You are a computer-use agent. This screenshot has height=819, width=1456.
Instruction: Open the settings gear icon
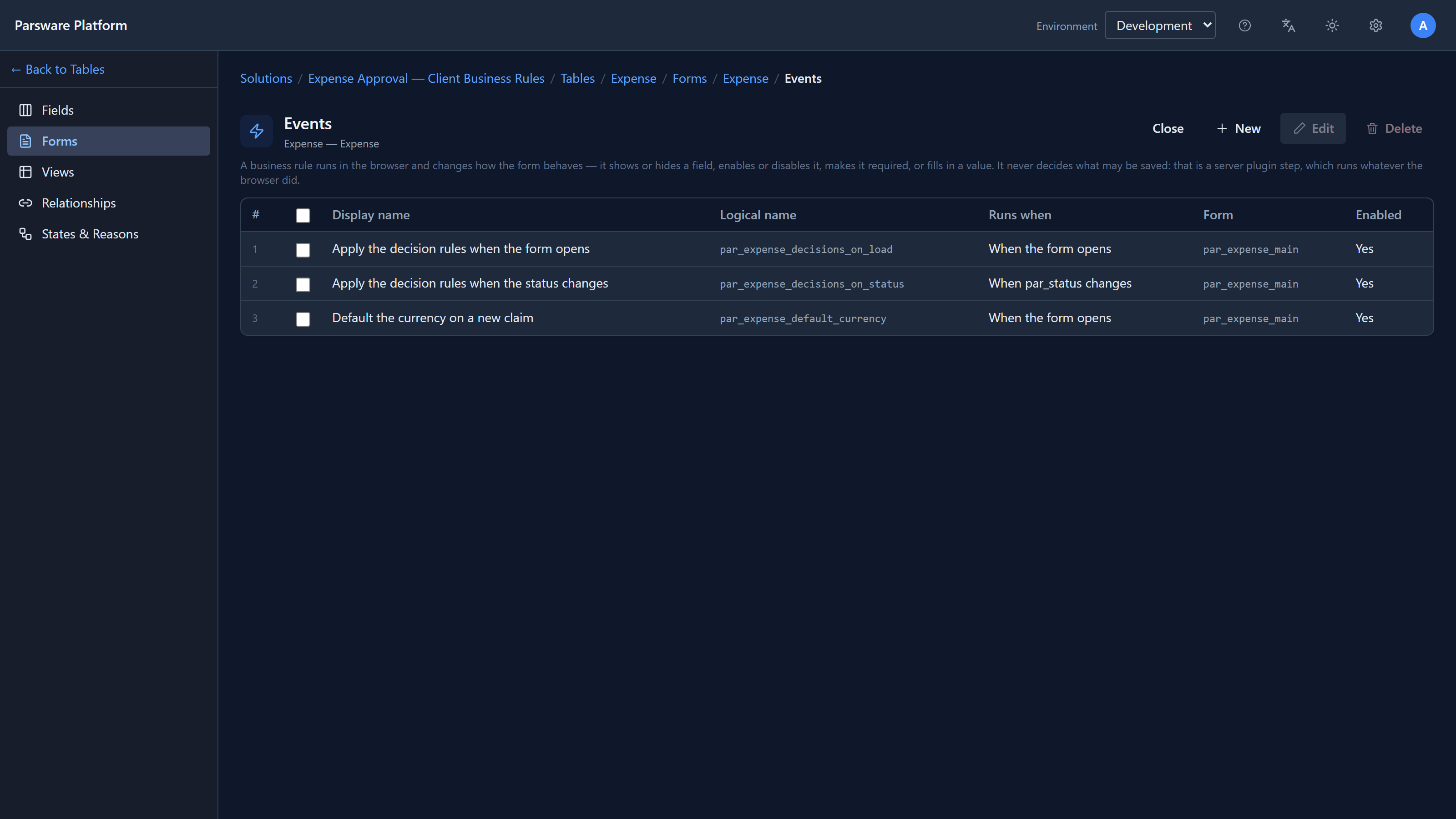(x=1376, y=25)
